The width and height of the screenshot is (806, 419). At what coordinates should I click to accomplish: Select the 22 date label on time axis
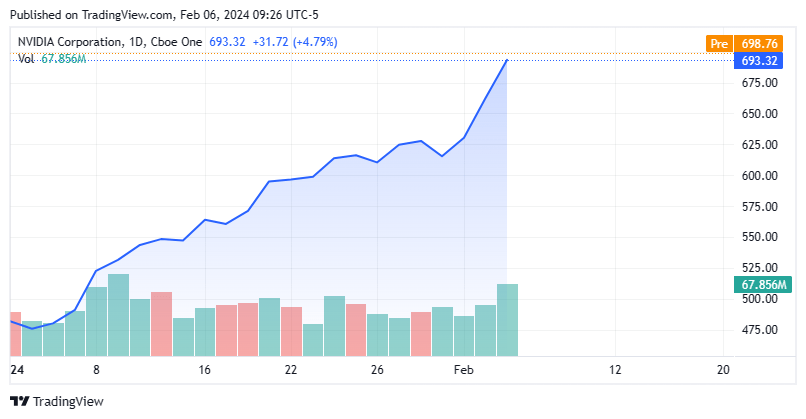[x=291, y=370]
